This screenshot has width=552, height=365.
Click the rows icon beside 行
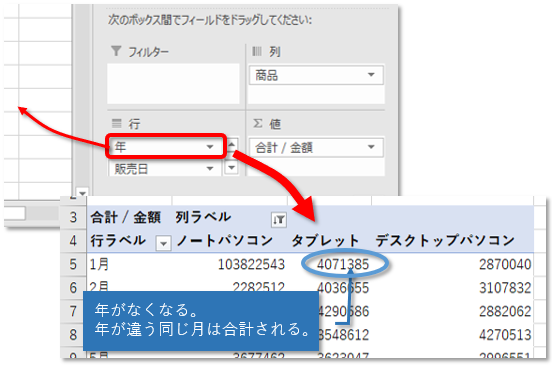[x=117, y=123]
